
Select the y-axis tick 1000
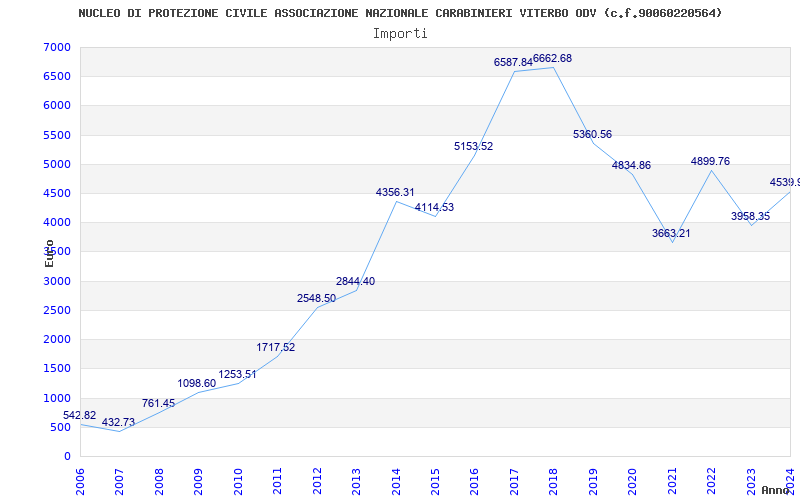click(x=57, y=398)
